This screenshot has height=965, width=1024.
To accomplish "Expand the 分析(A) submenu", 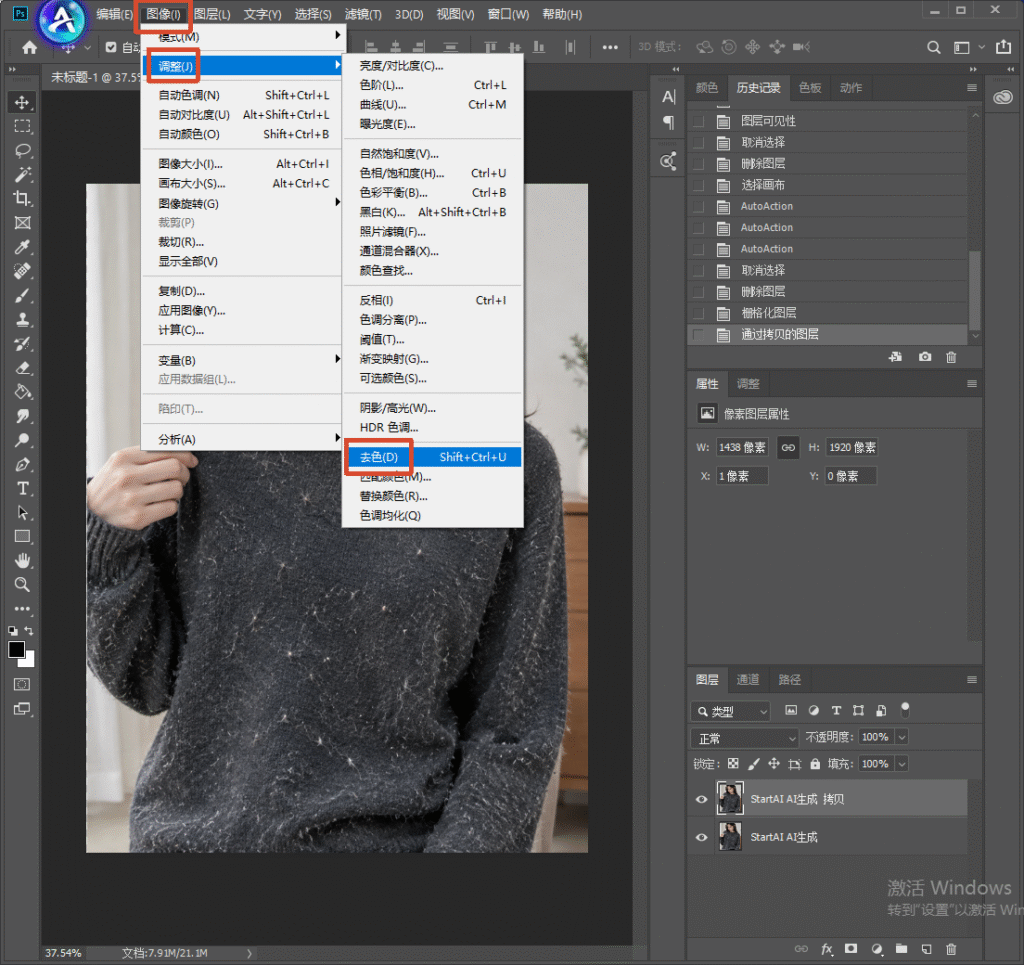I will click(242, 439).
